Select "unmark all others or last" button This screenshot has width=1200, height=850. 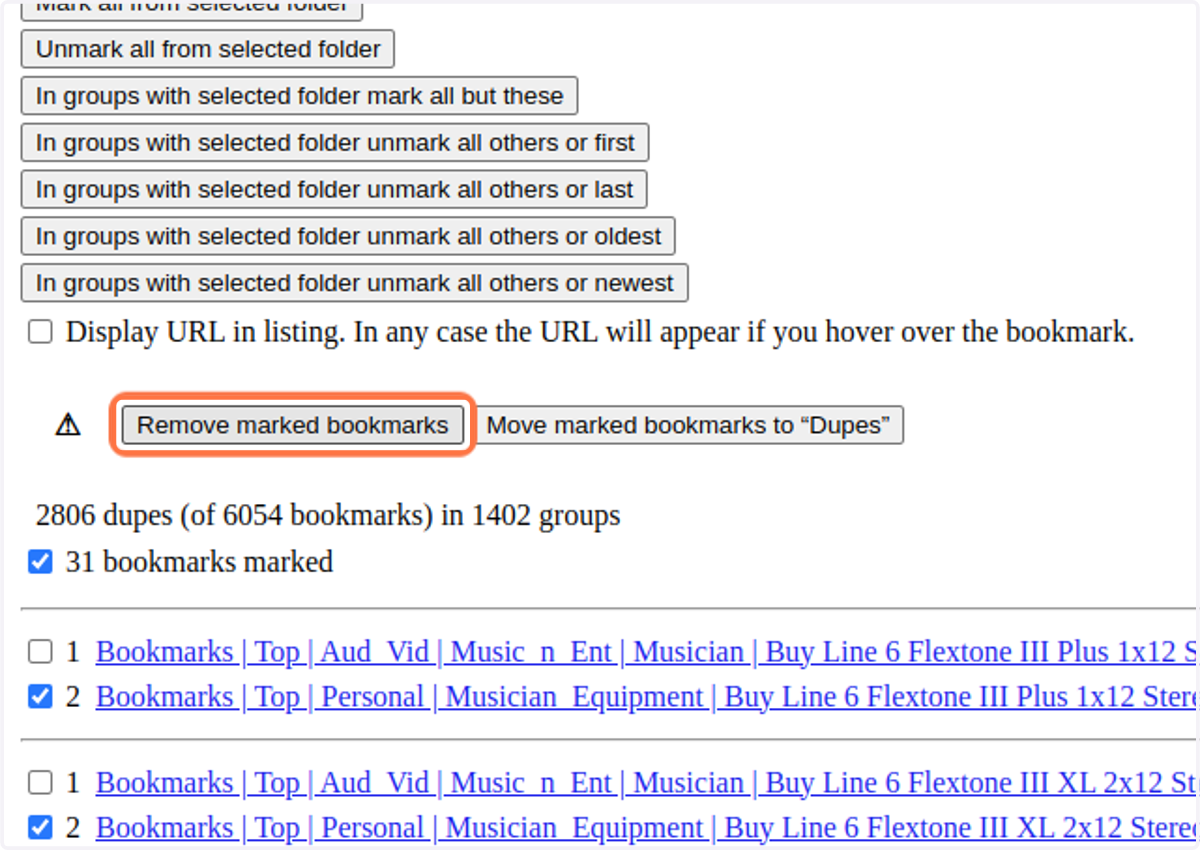[x=334, y=190]
